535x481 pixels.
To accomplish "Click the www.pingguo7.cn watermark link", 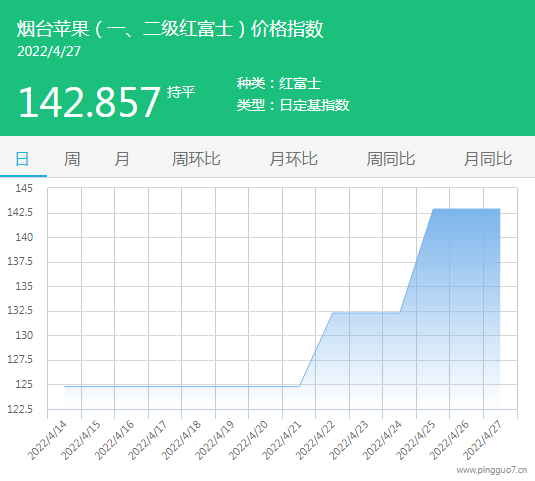I will 492,470.
